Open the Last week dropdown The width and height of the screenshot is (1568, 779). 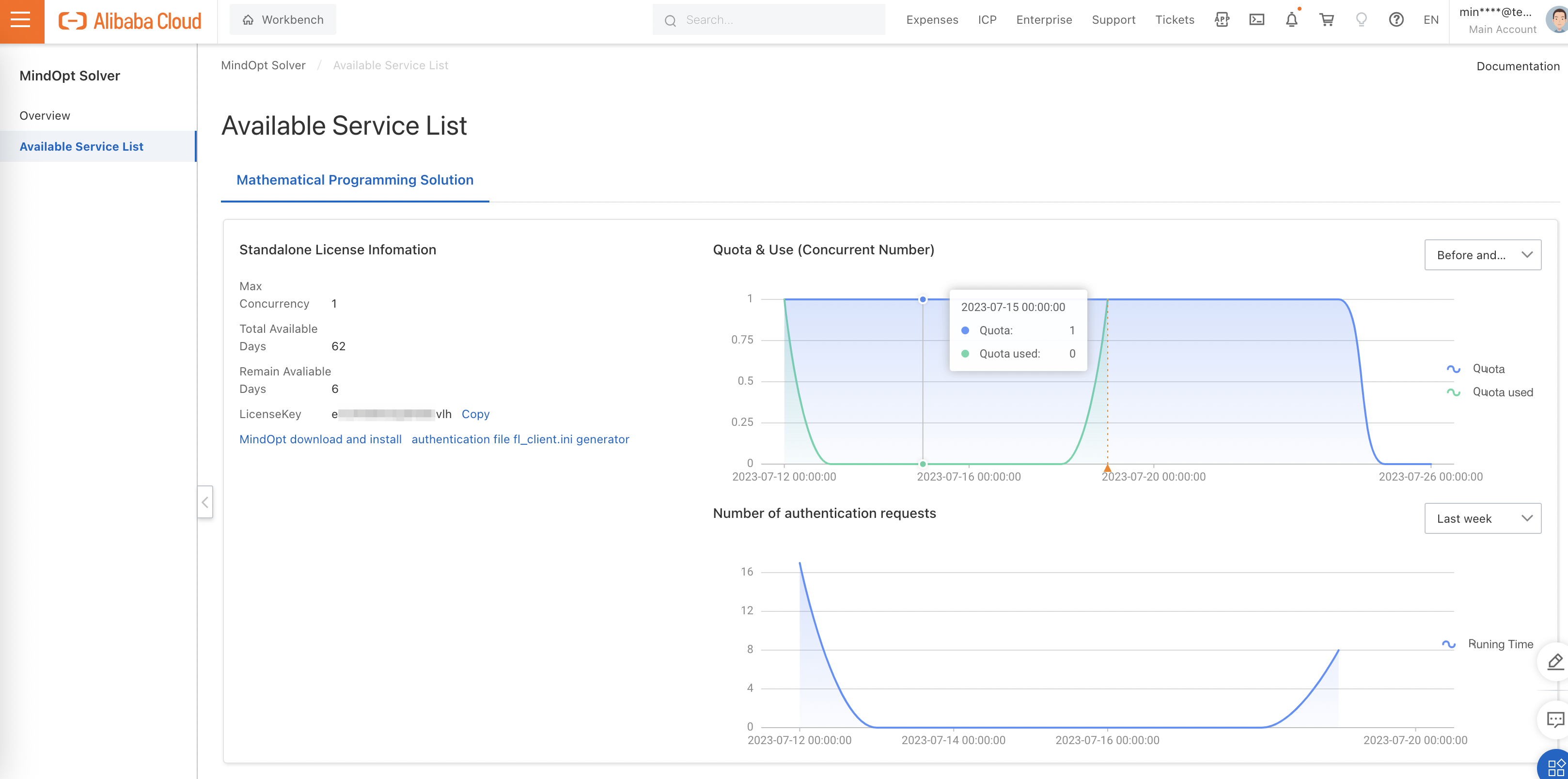(x=1482, y=518)
